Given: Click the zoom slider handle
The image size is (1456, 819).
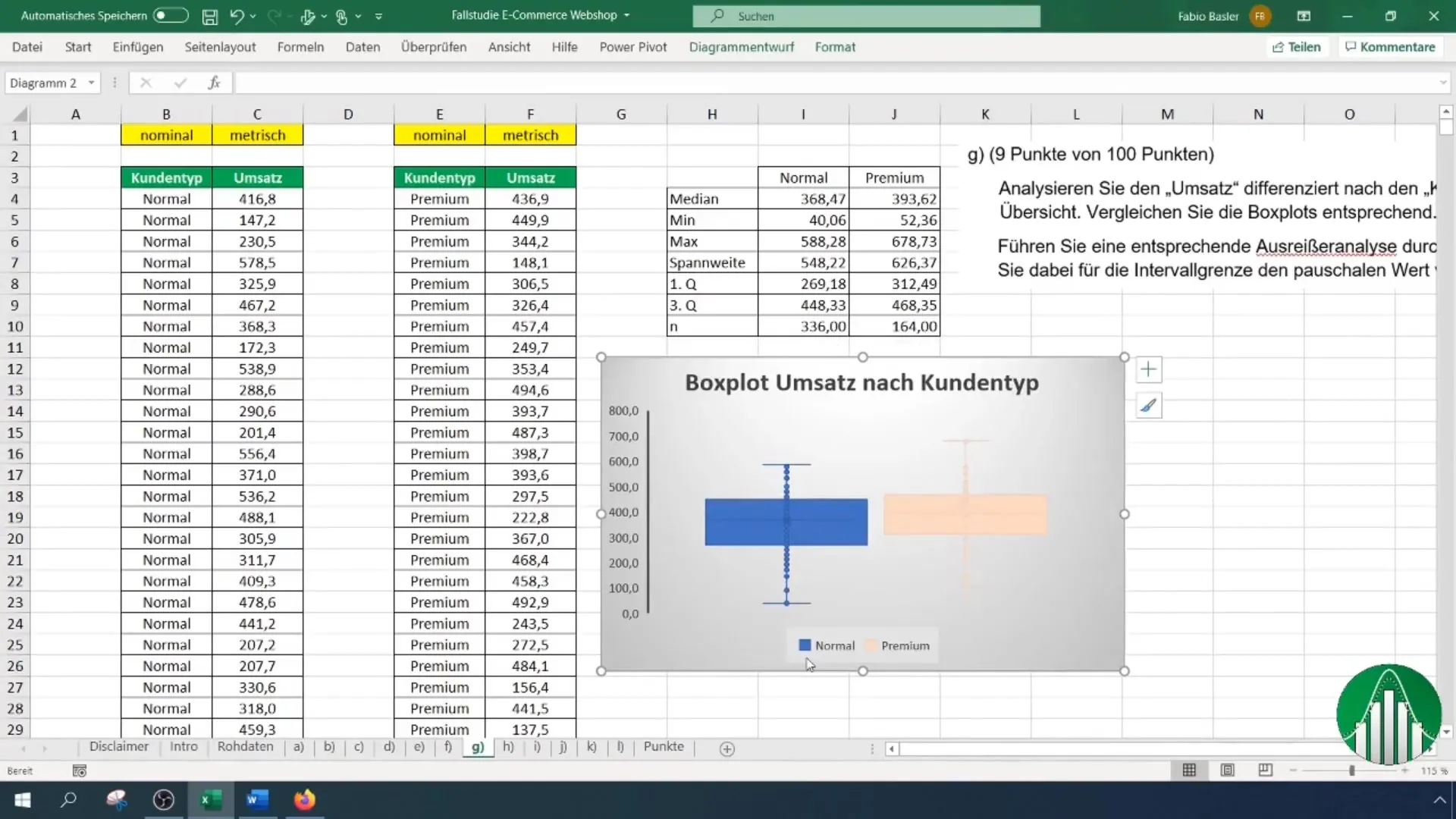Looking at the screenshot, I should click(1351, 770).
